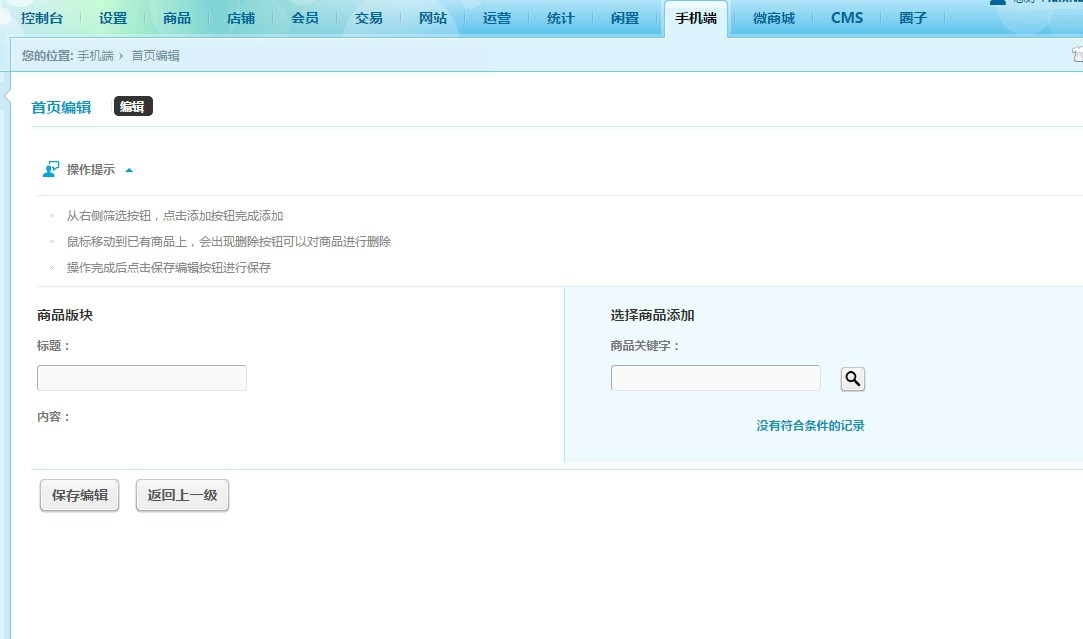1083x639 pixels.
Task: Click the 选择商品添加 section heading
Action: pos(652,315)
